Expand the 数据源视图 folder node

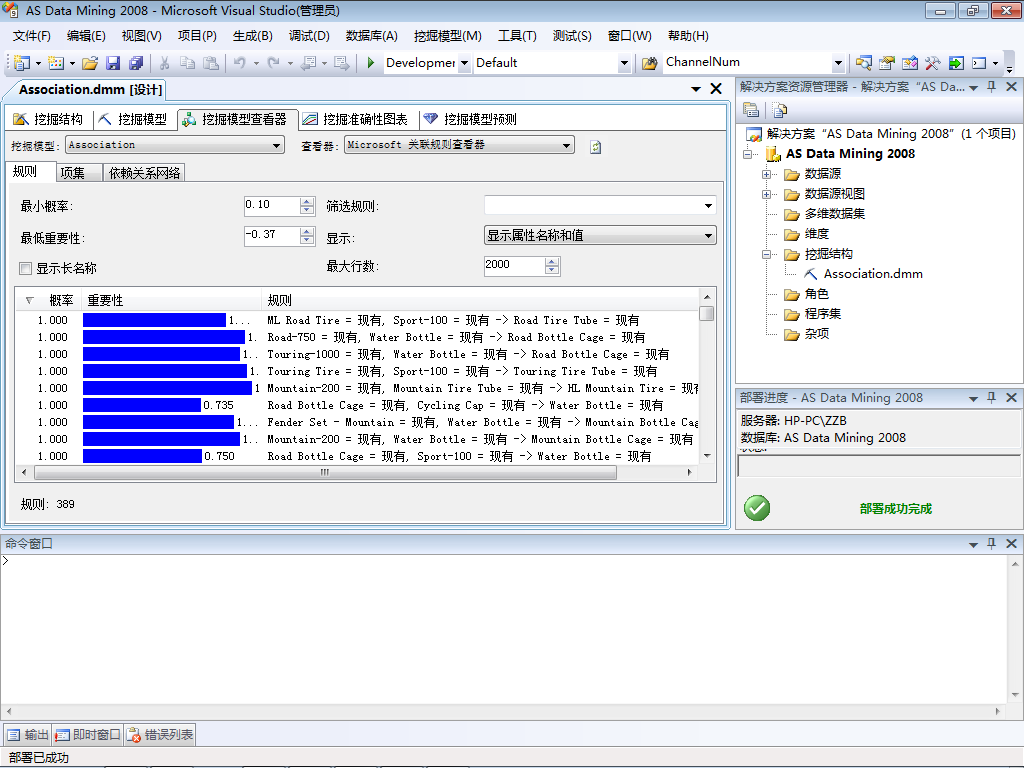pos(767,195)
